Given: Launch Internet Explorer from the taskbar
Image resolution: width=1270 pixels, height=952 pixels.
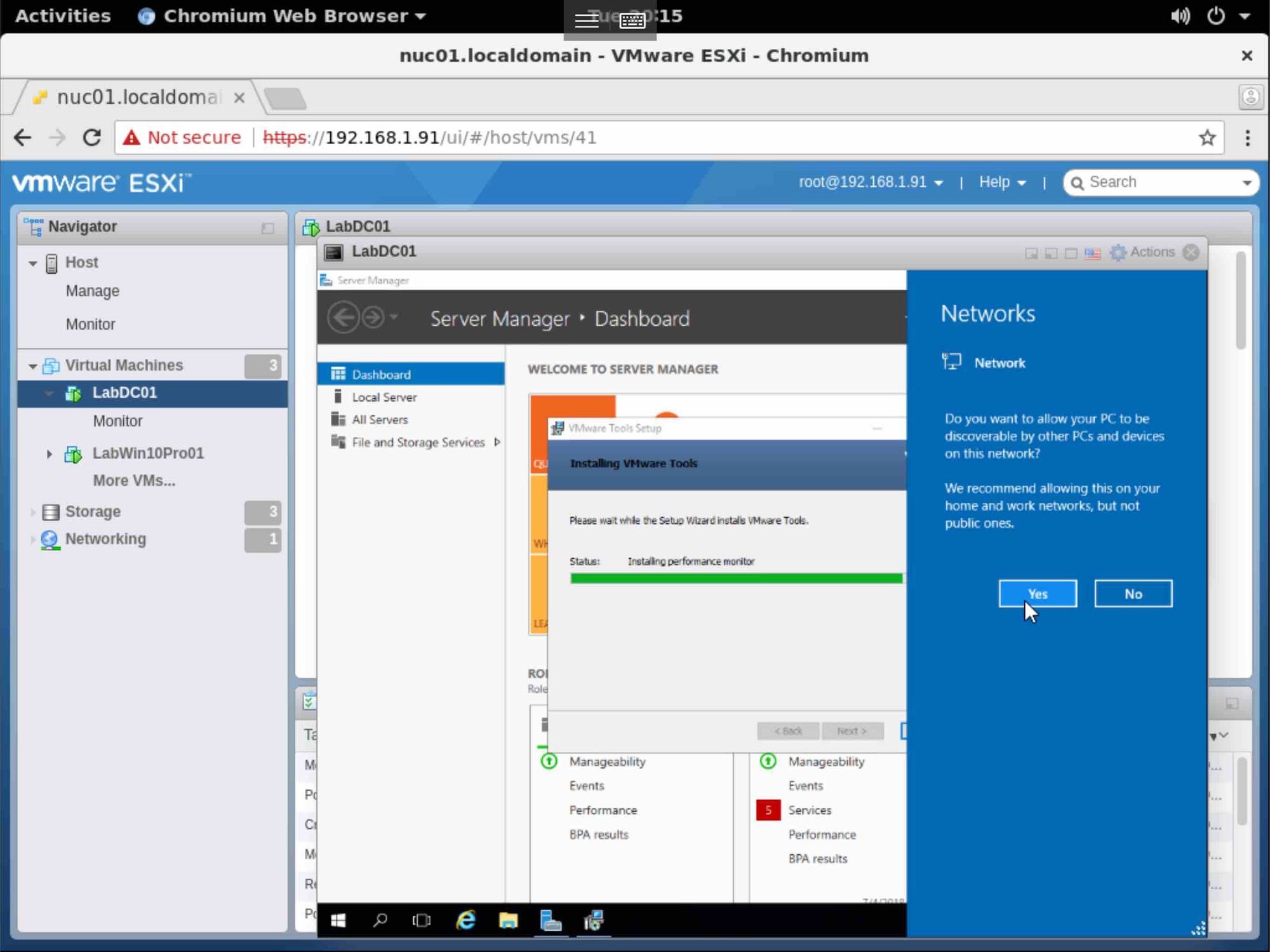Looking at the screenshot, I should click(x=465, y=920).
